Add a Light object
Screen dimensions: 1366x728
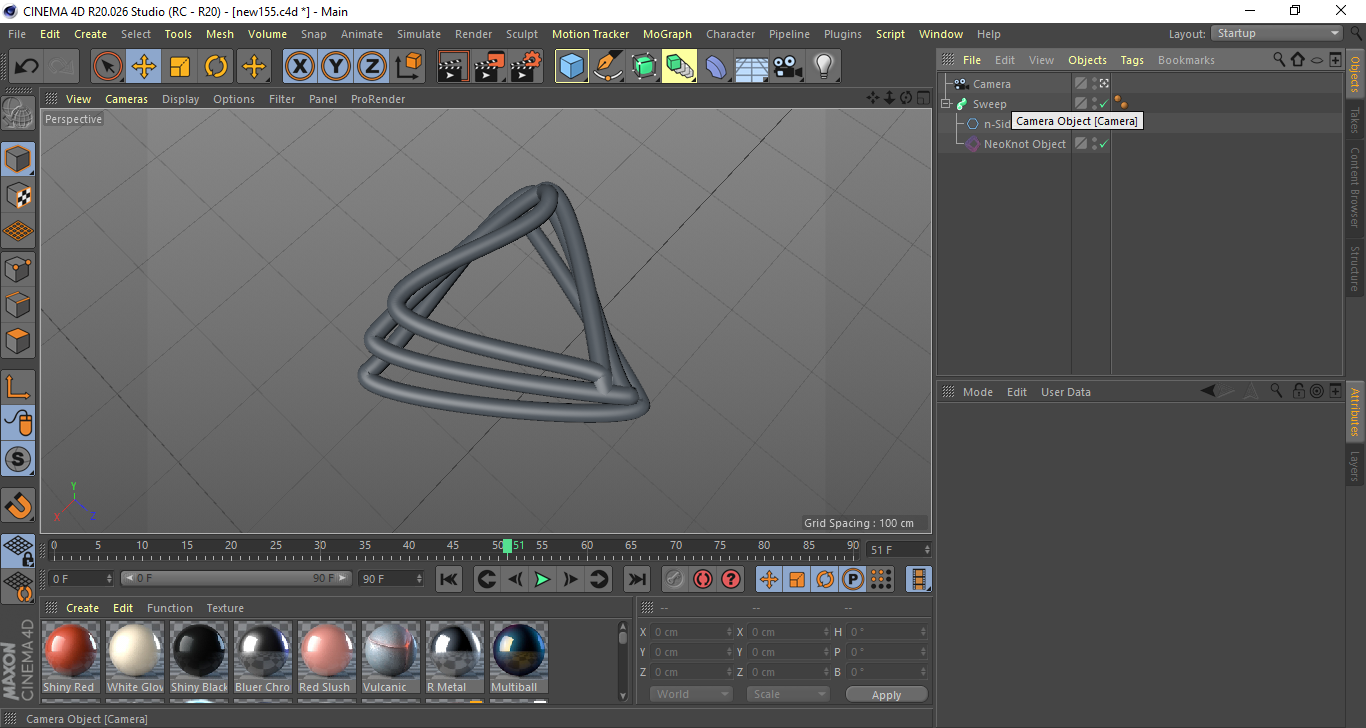pyautogui.click(x=824, y=67)
